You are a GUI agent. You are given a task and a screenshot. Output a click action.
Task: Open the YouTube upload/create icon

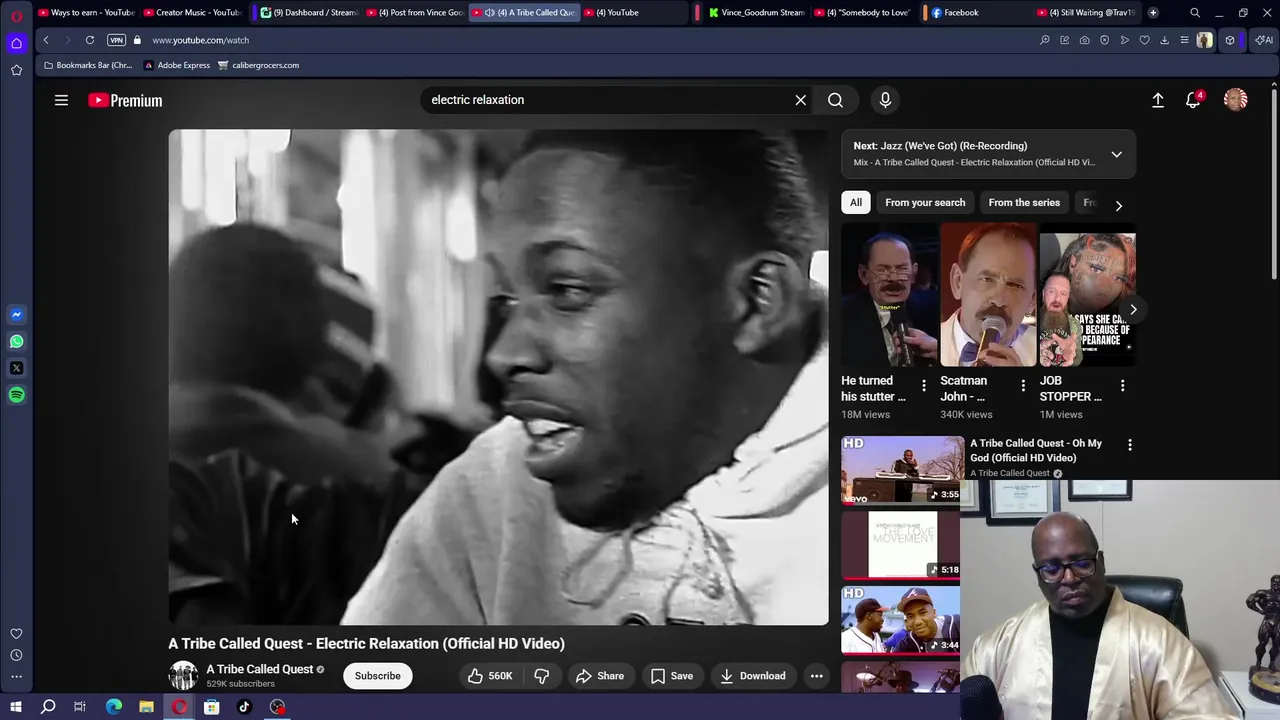pyautogui.click(x=1158, y=100)
